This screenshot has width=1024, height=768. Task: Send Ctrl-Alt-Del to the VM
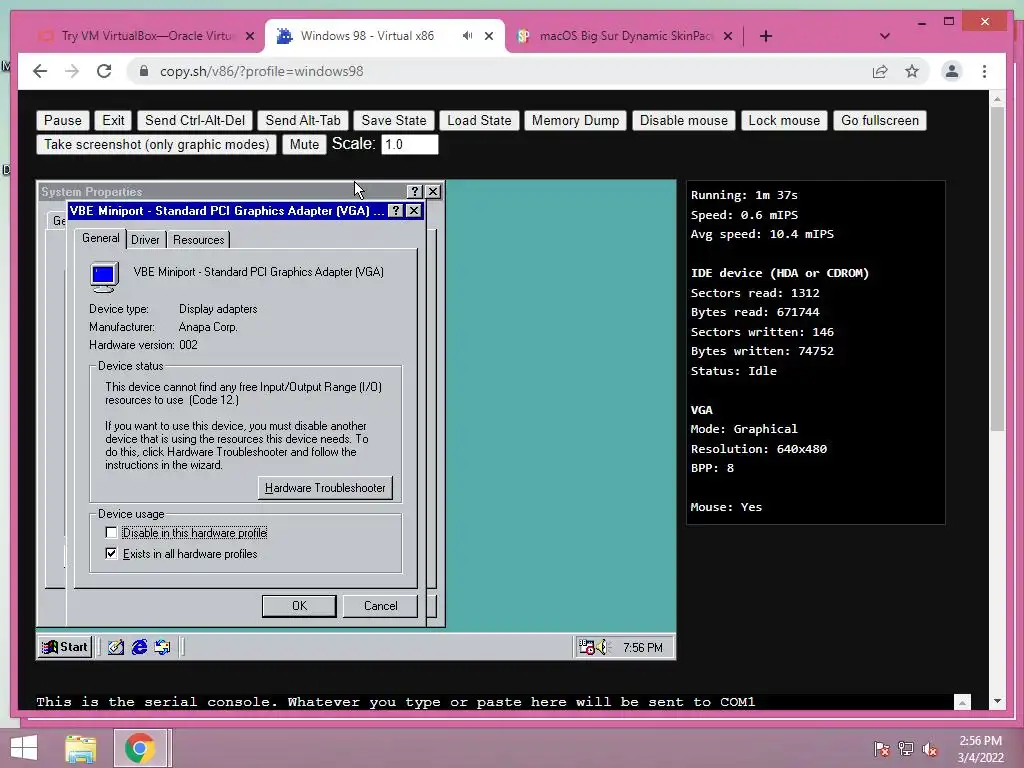pyautogui.click(x=195, y=120)
